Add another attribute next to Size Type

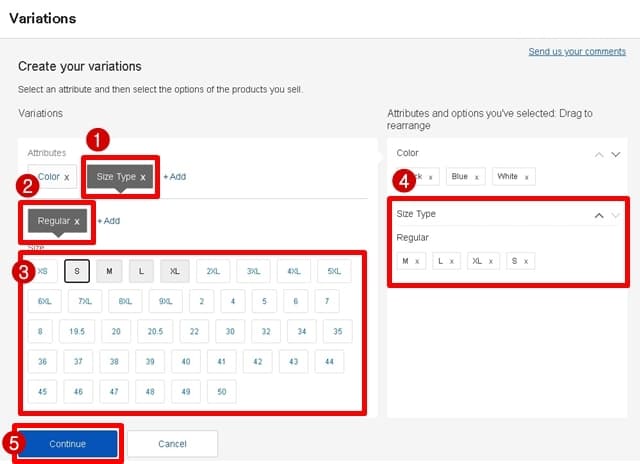175,177
